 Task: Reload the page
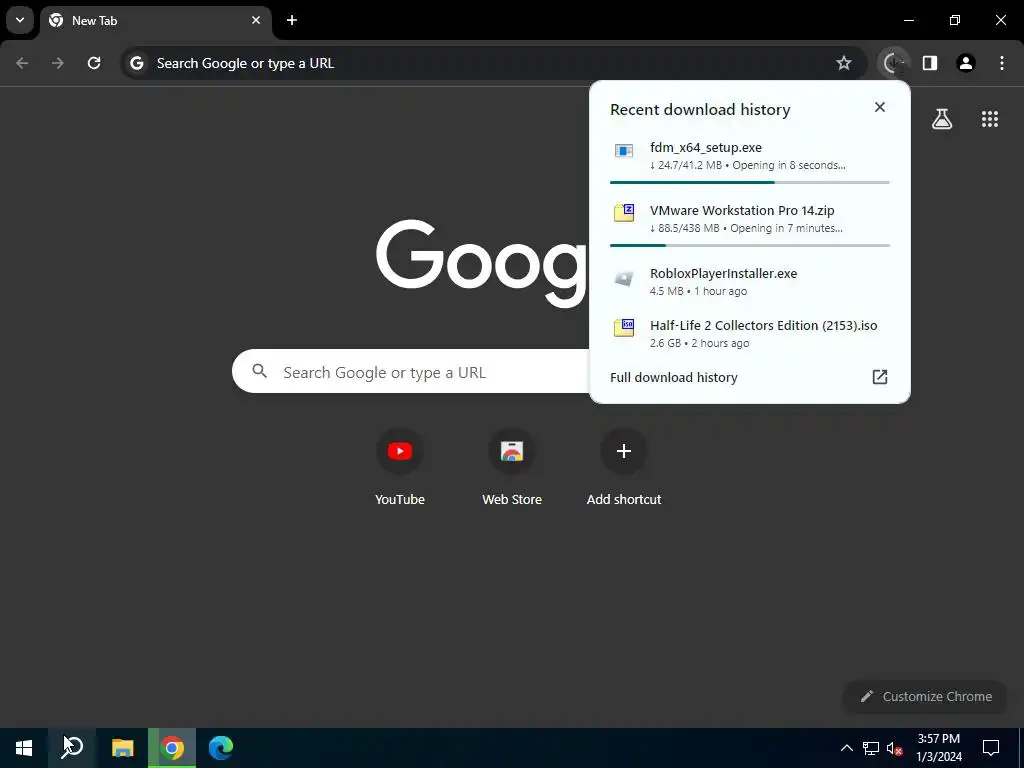point(94,63)
